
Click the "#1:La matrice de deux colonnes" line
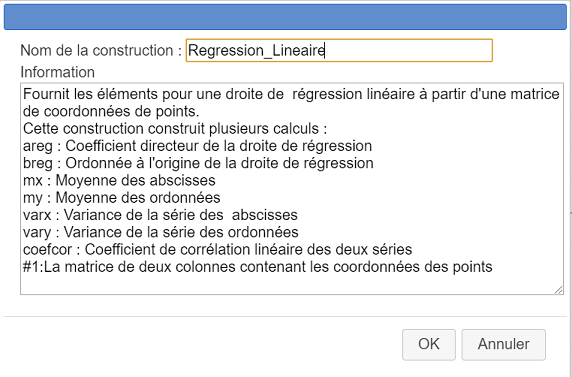258,267
